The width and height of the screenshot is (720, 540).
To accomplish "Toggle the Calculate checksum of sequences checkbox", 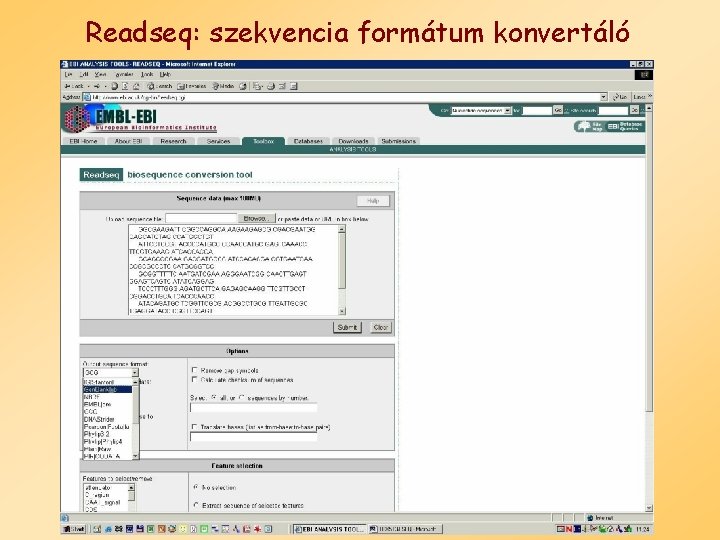I will click(x=195, y=379).
